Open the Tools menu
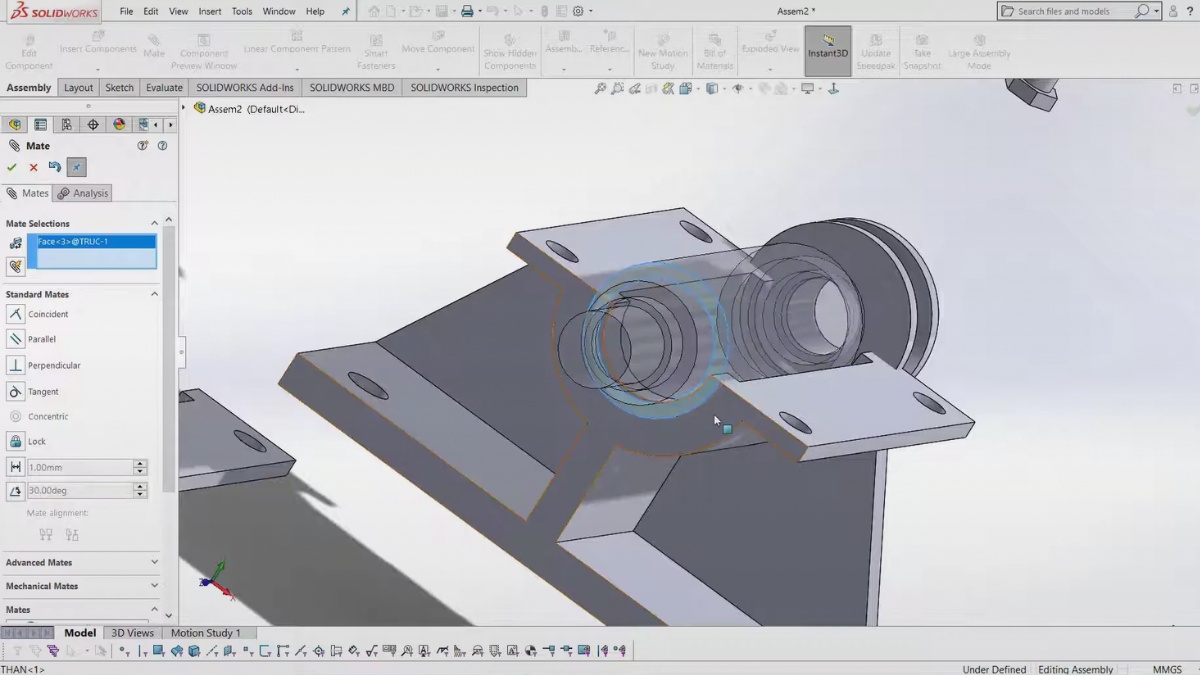 pyautogui.click(x=242, y=11)
